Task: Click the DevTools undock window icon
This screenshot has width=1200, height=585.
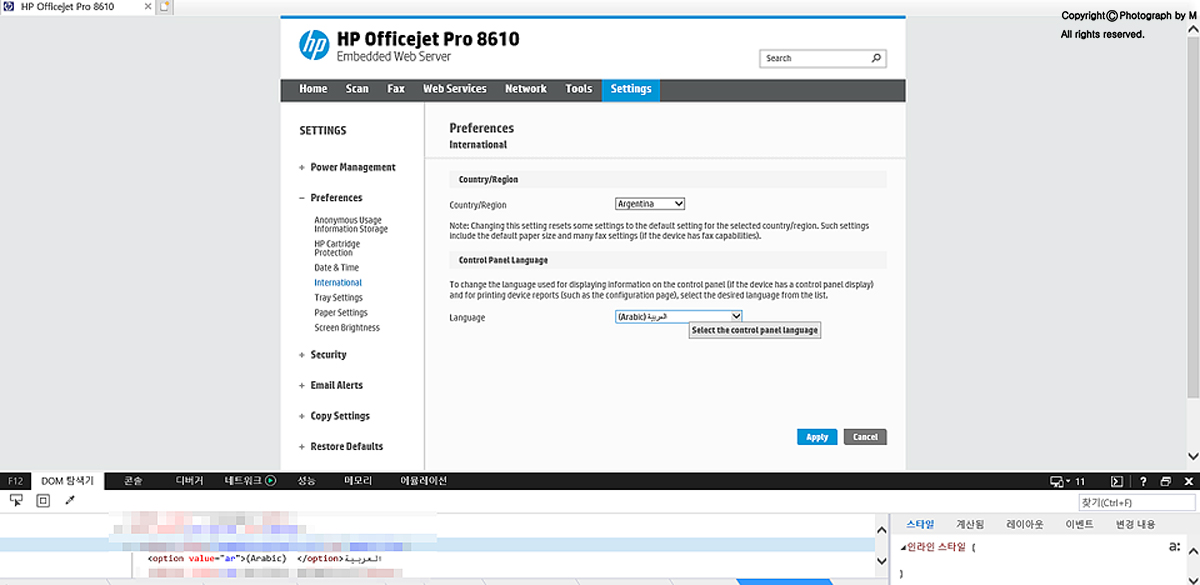Action: [x=1166, y=481]
